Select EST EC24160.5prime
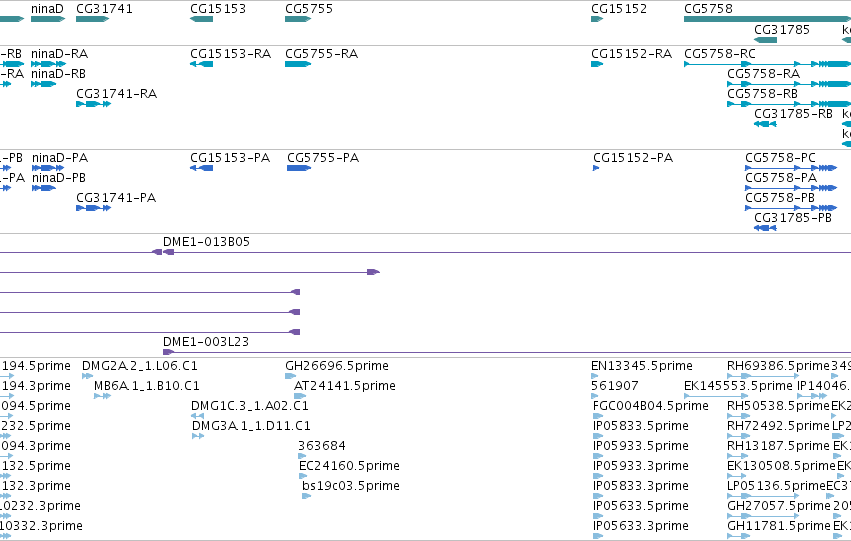Image resolution: width=851 pixels, height=541 pixels. [x=303, y=476]
